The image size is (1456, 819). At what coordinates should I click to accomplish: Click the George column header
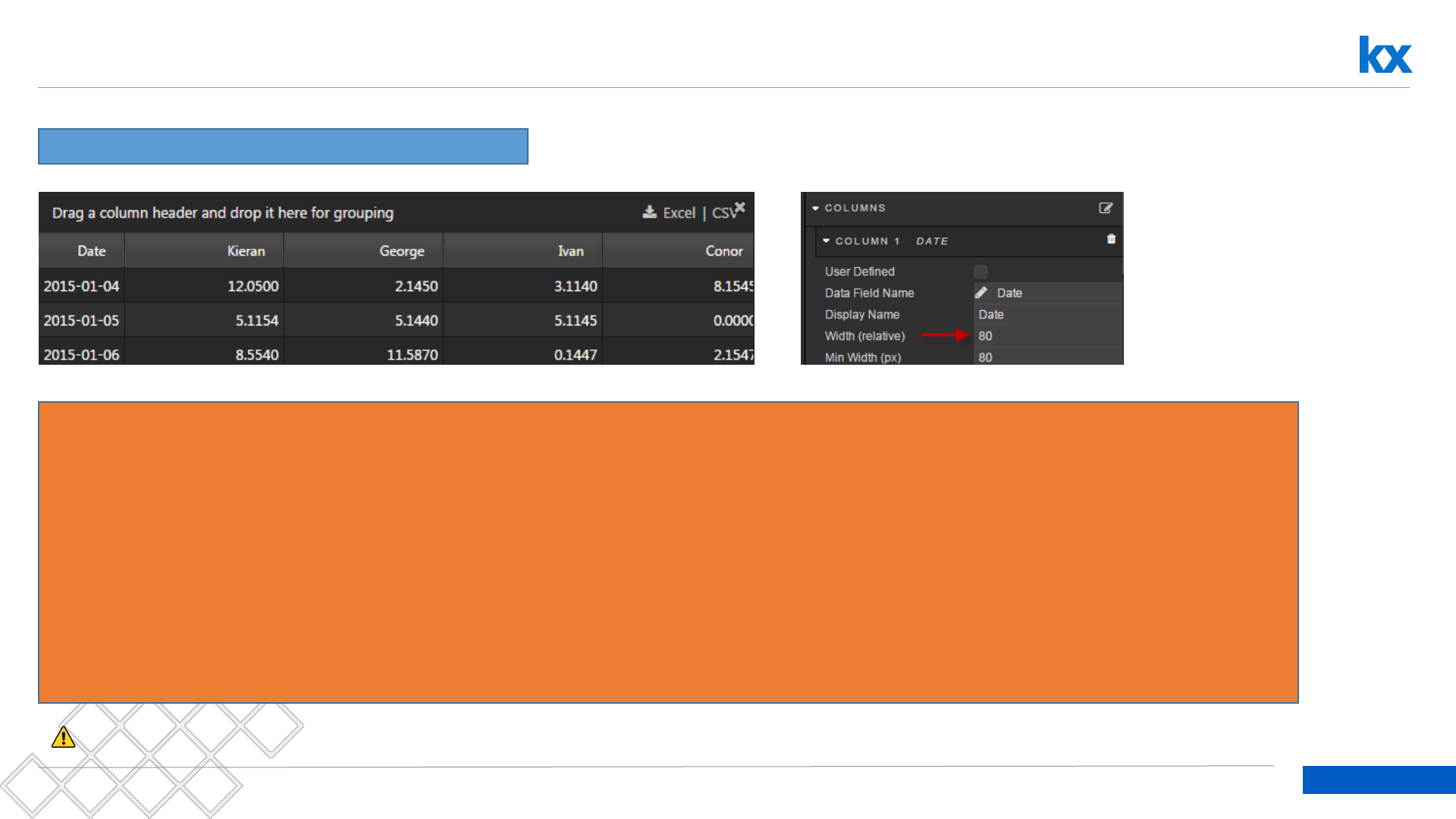point(401,251)
